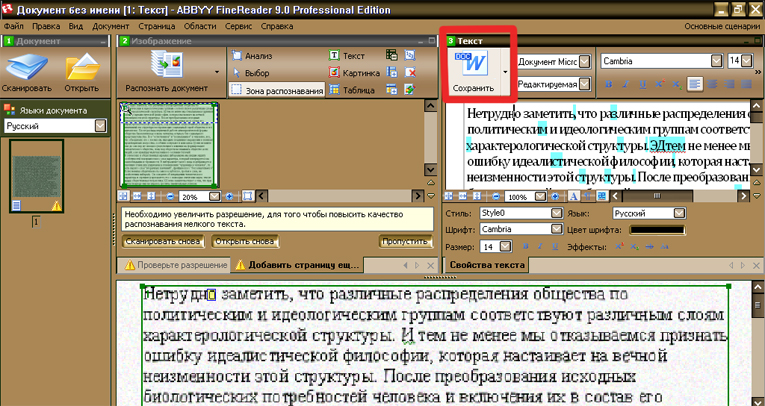Select page 1 thumbnail in document panel
This screenshot has height=406, width=765.
click(37, 176)
